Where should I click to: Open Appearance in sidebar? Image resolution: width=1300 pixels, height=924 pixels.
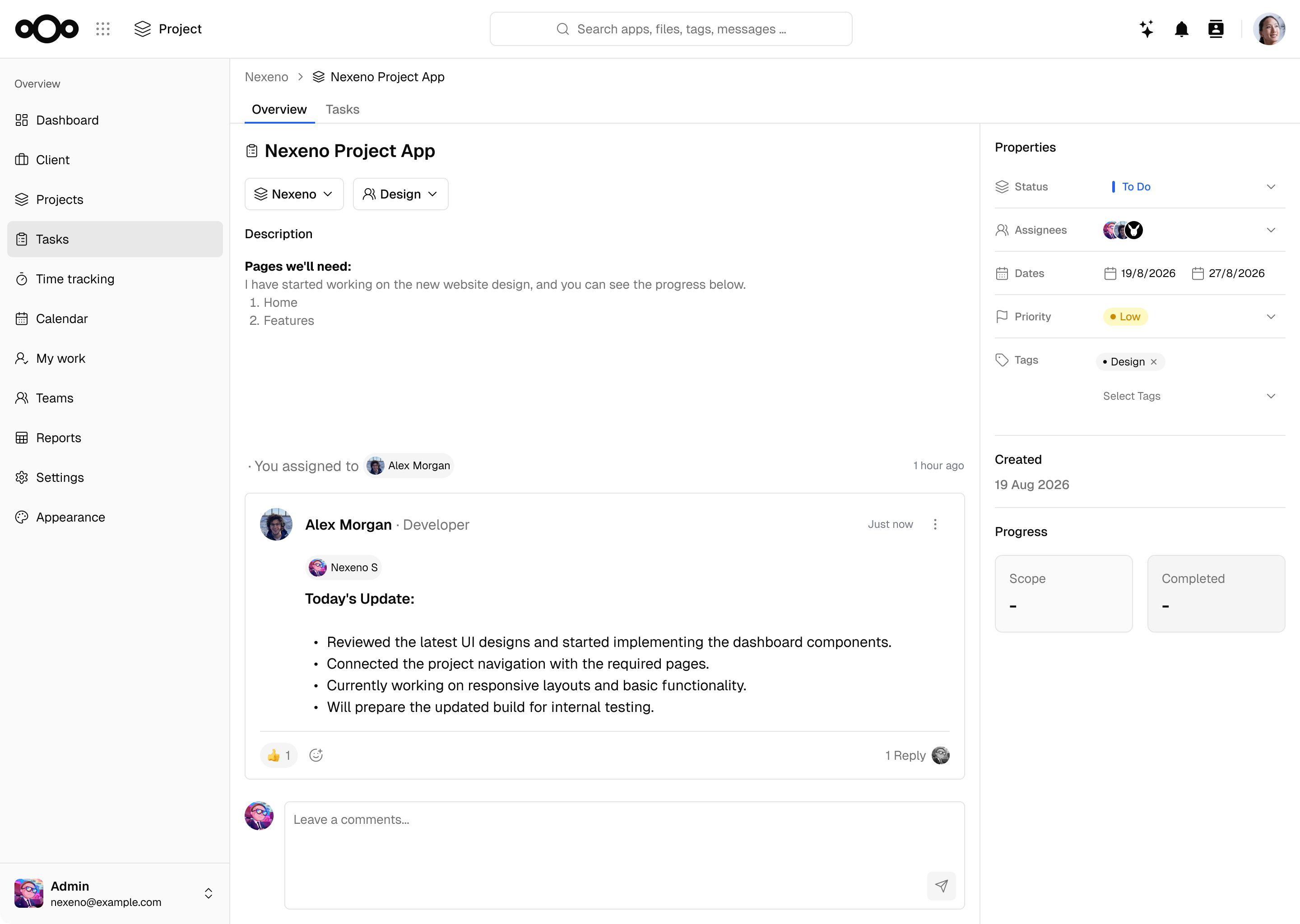(115, 517)
